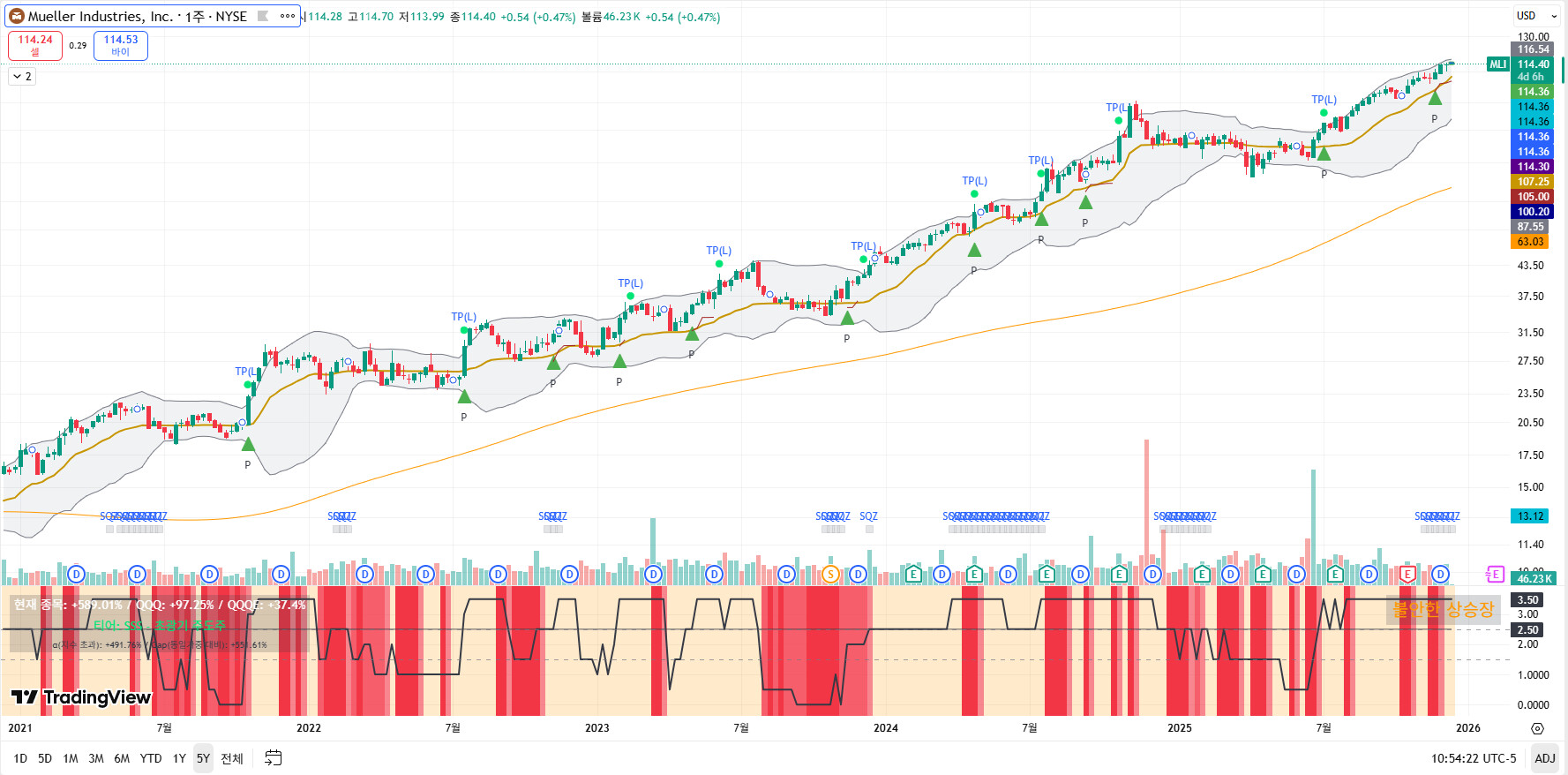Choose the YTD time range
This screenshot has height=775, width=1568.
(x=151, y=758)
